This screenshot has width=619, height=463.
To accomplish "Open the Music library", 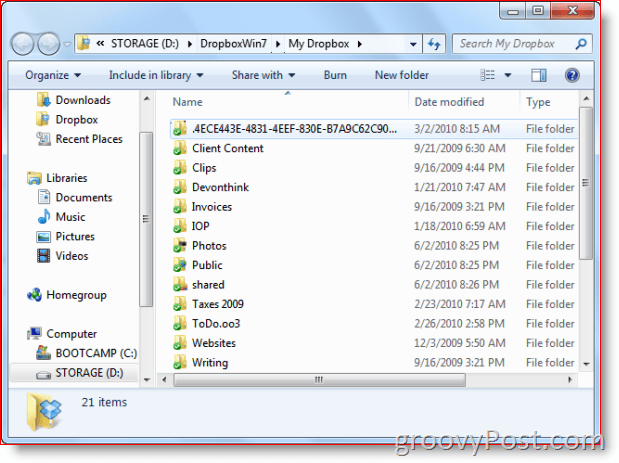I will [70, 217].
